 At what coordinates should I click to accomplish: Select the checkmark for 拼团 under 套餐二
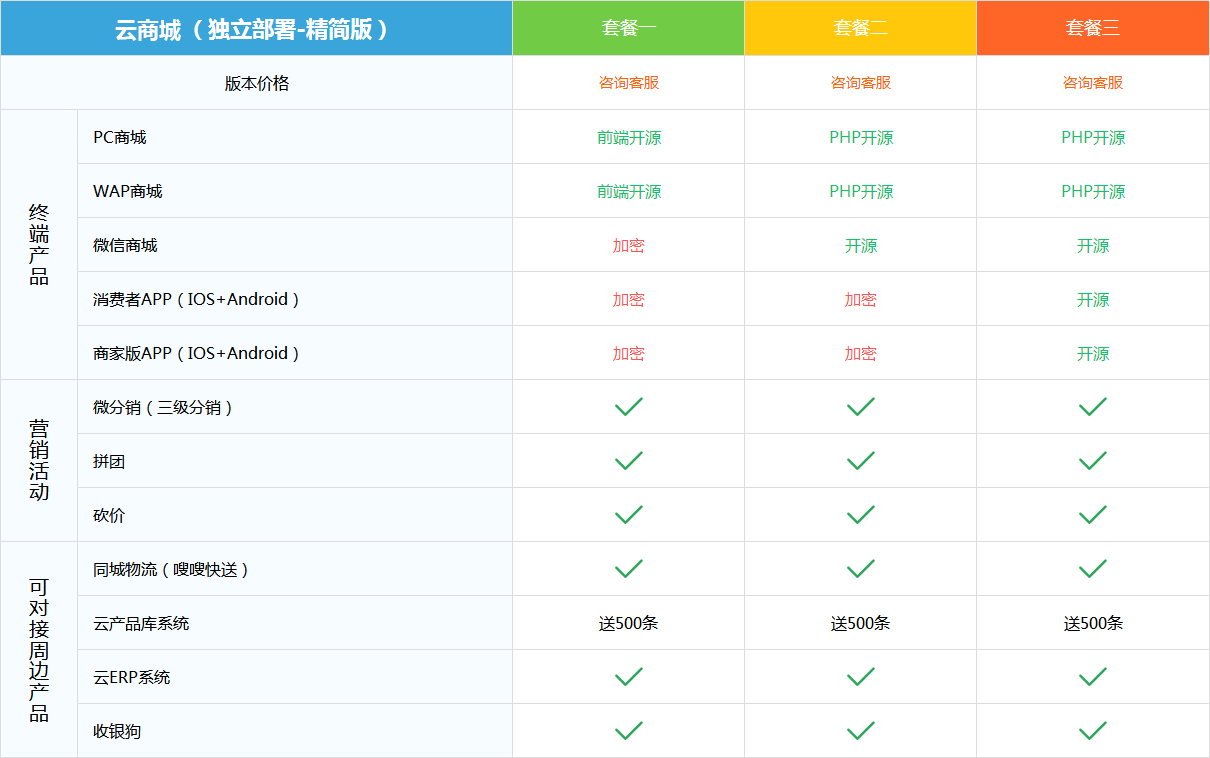[x=859, y=460]
